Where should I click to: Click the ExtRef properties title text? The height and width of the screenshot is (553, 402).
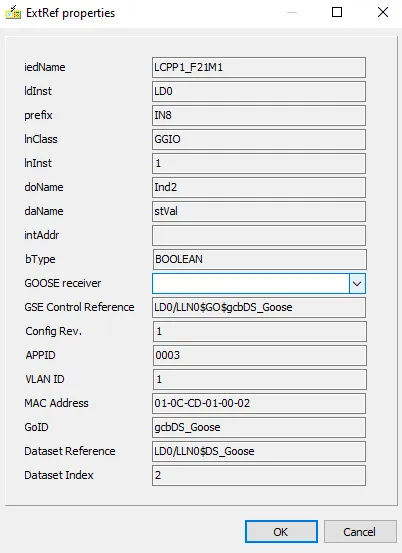(71, 13)
